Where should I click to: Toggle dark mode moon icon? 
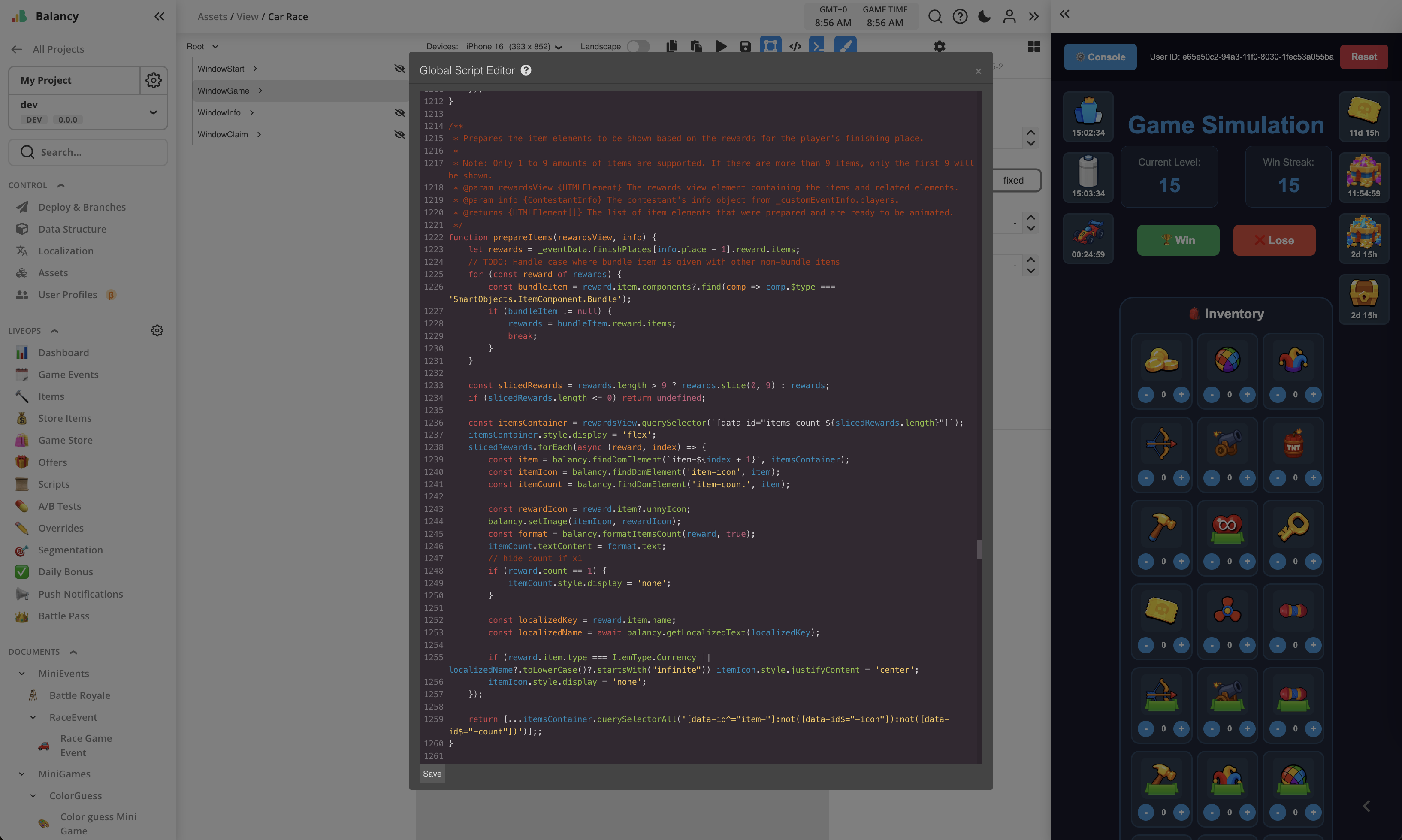pyautogui.click(x=984, y=16)
